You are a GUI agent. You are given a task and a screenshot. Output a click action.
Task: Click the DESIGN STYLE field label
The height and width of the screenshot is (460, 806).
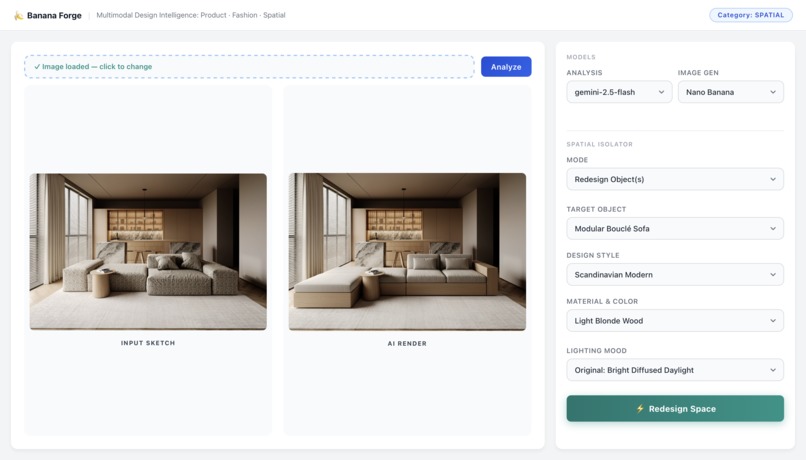coord(593,255)
